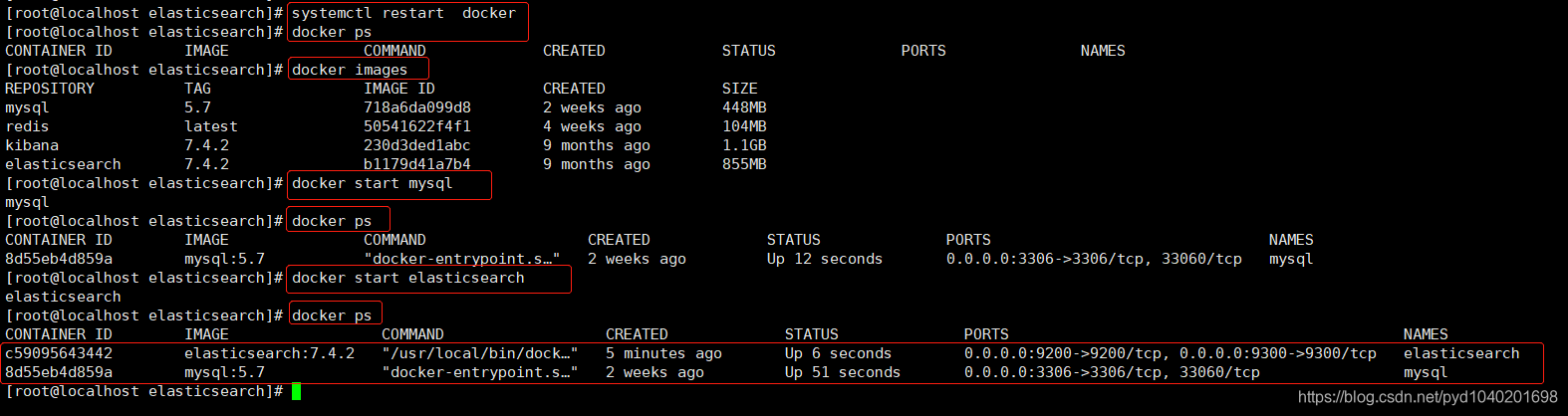Screen dimensions: 1568x416
Task: Click the 5.7 tag of mysql
Action: click(197, 107)
